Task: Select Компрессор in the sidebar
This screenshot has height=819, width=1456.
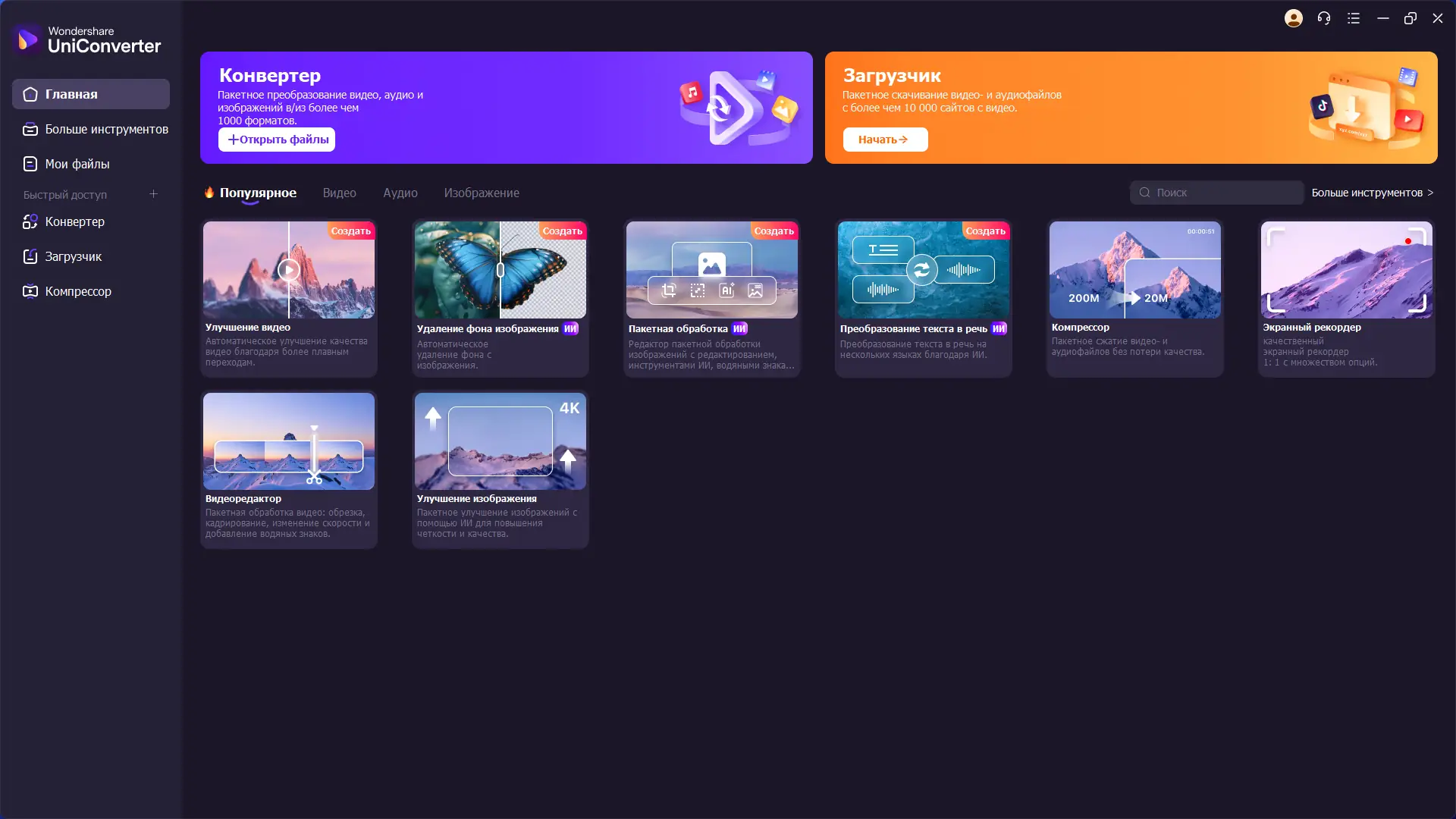Action: pos(78,290)
